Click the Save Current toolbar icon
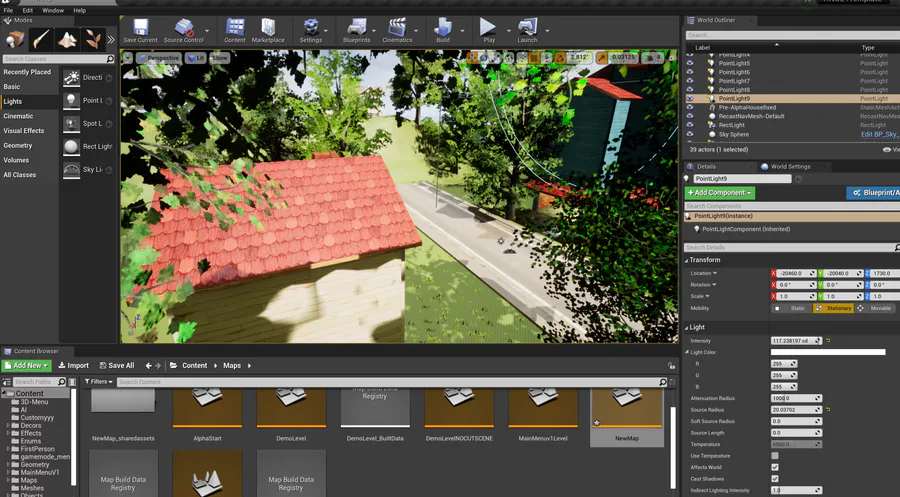 click(x=141, y=28)
